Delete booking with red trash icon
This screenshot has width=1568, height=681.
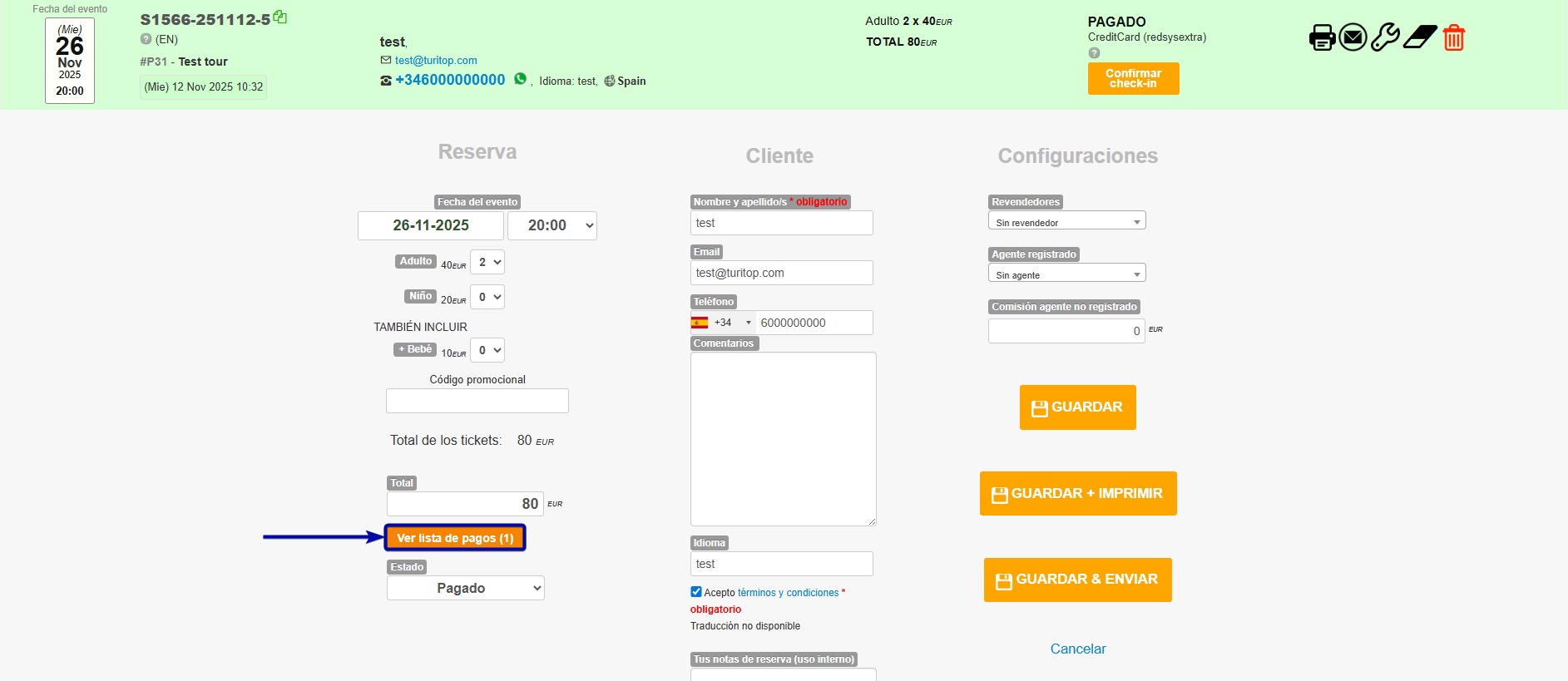(x=1453, y=37)
